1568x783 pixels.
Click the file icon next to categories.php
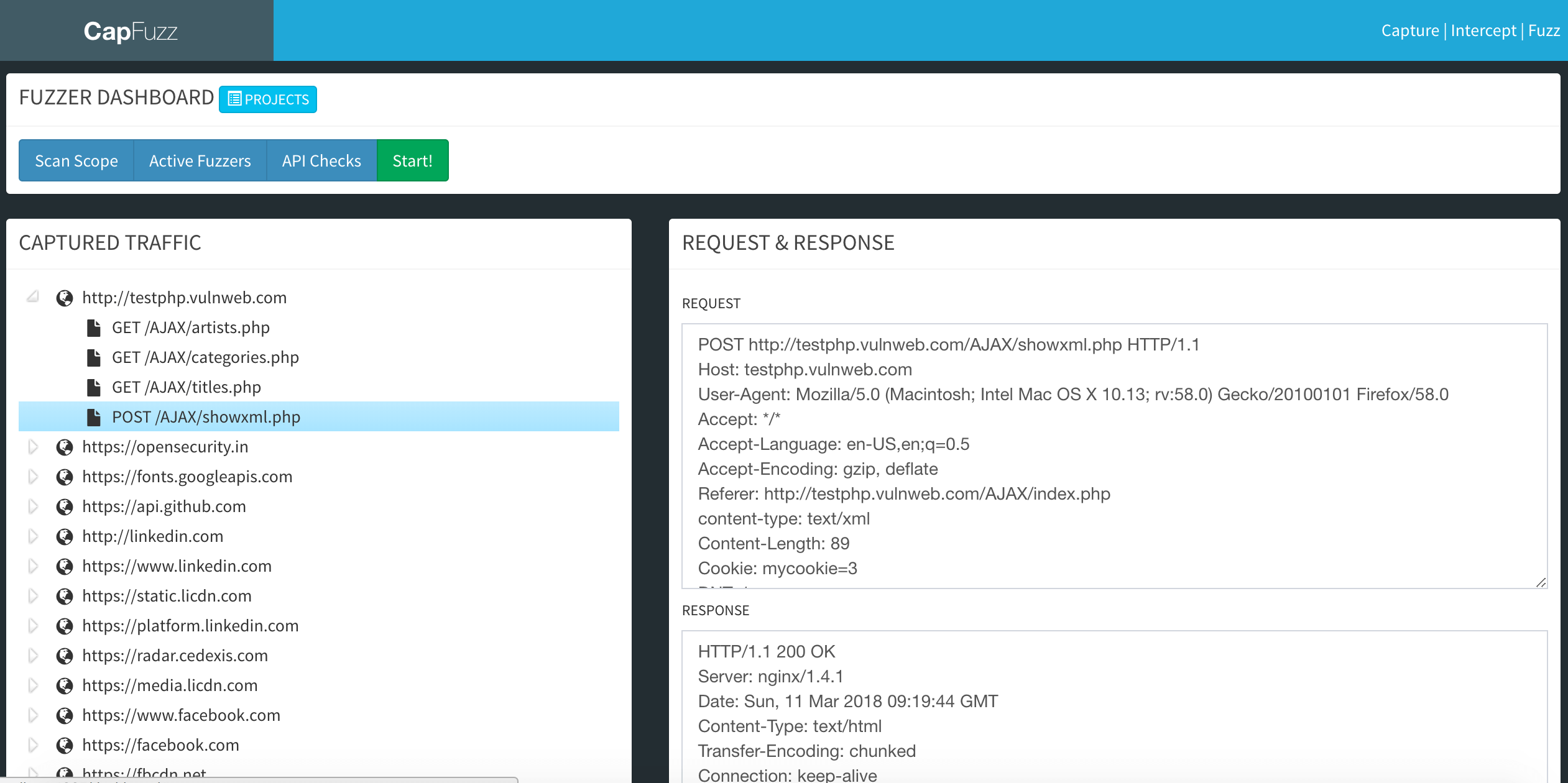coord(94,357)
